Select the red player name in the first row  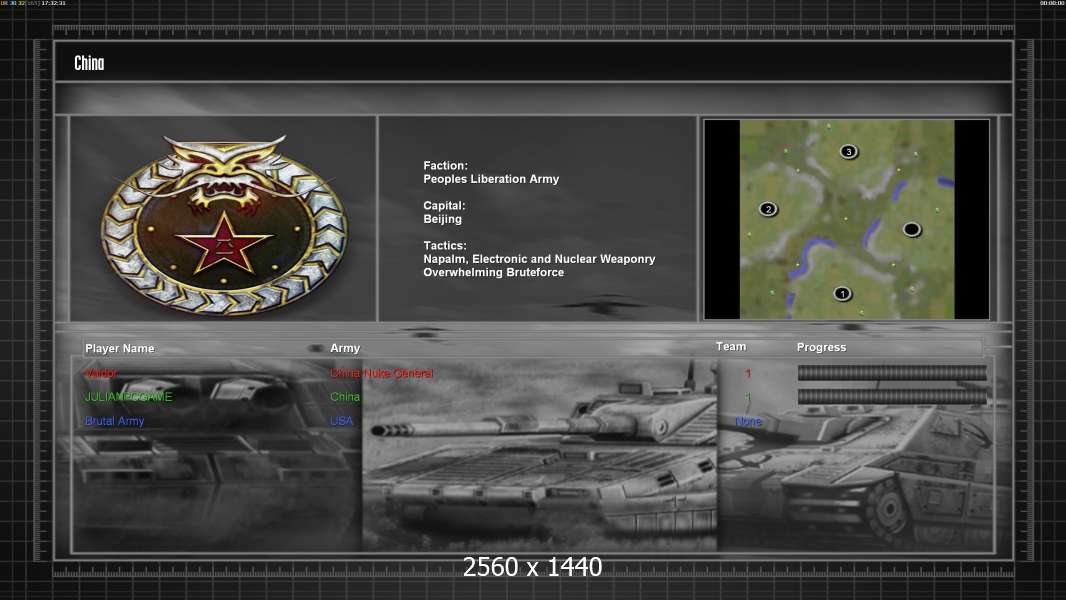[101, 373]
